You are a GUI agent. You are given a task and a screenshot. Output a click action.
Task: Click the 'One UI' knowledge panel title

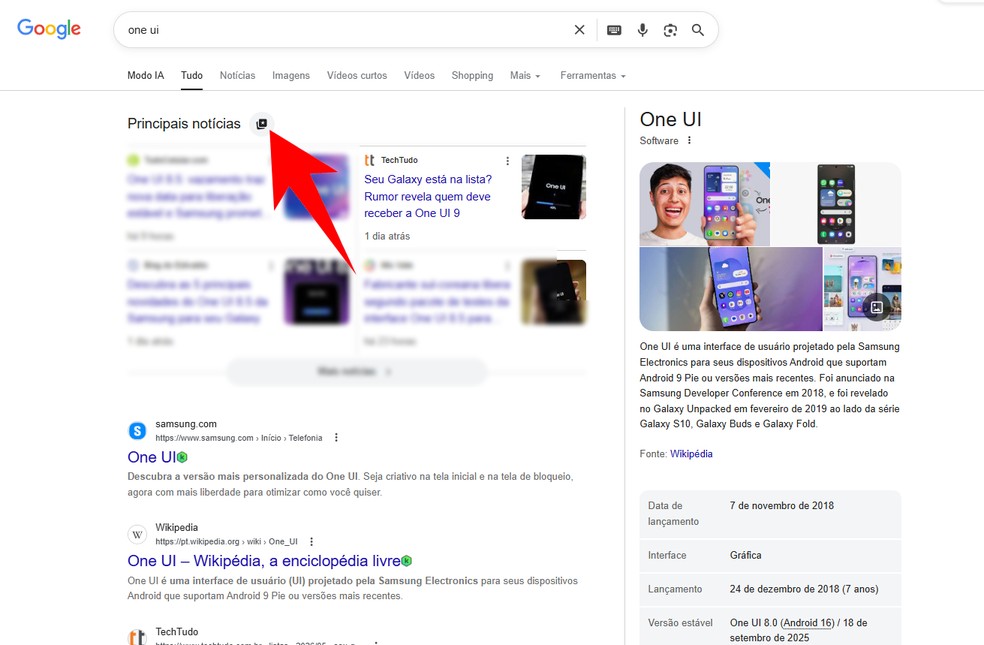pyautogui.click(x=670, y=119)
